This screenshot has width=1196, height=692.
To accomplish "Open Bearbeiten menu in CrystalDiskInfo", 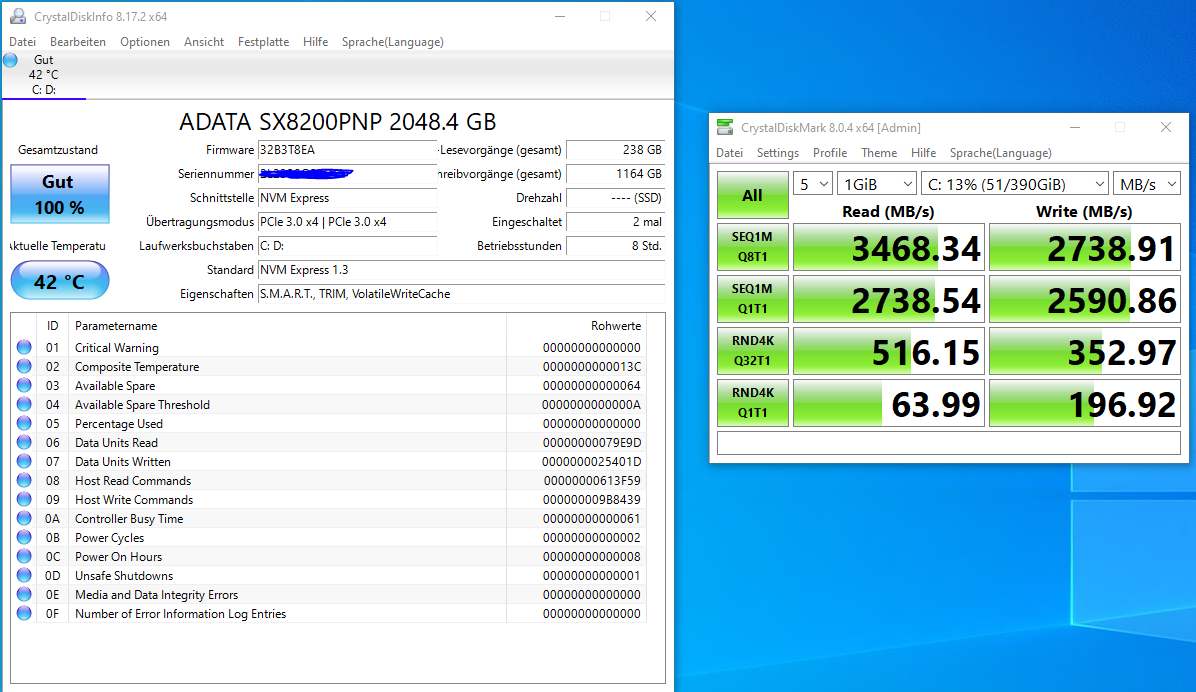I will 78,42.
